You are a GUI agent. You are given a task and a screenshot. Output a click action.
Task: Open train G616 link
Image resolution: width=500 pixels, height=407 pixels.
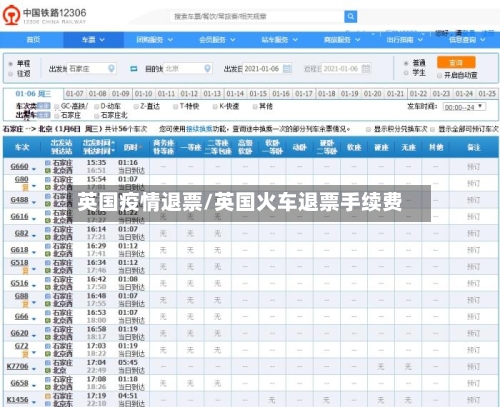pyautogui.click(x=19, y=216)
